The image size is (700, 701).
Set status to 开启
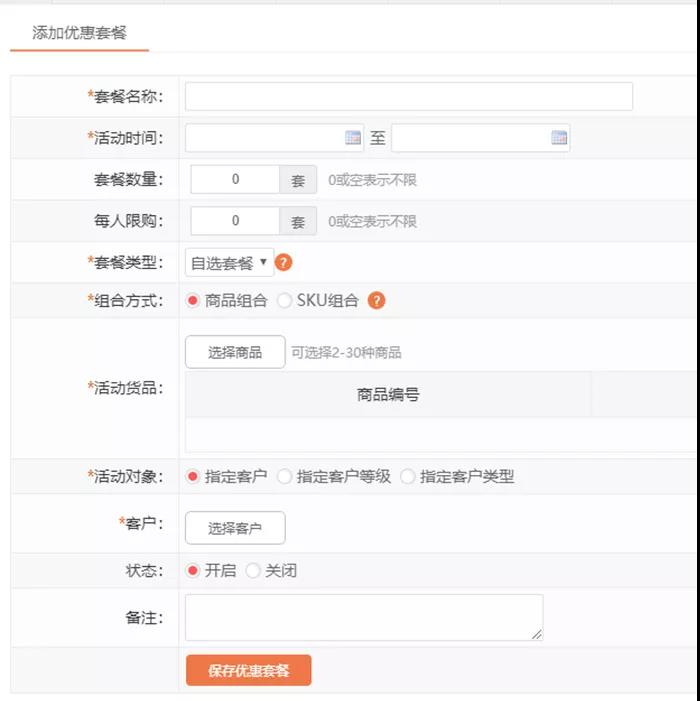(x=193, y=571)
